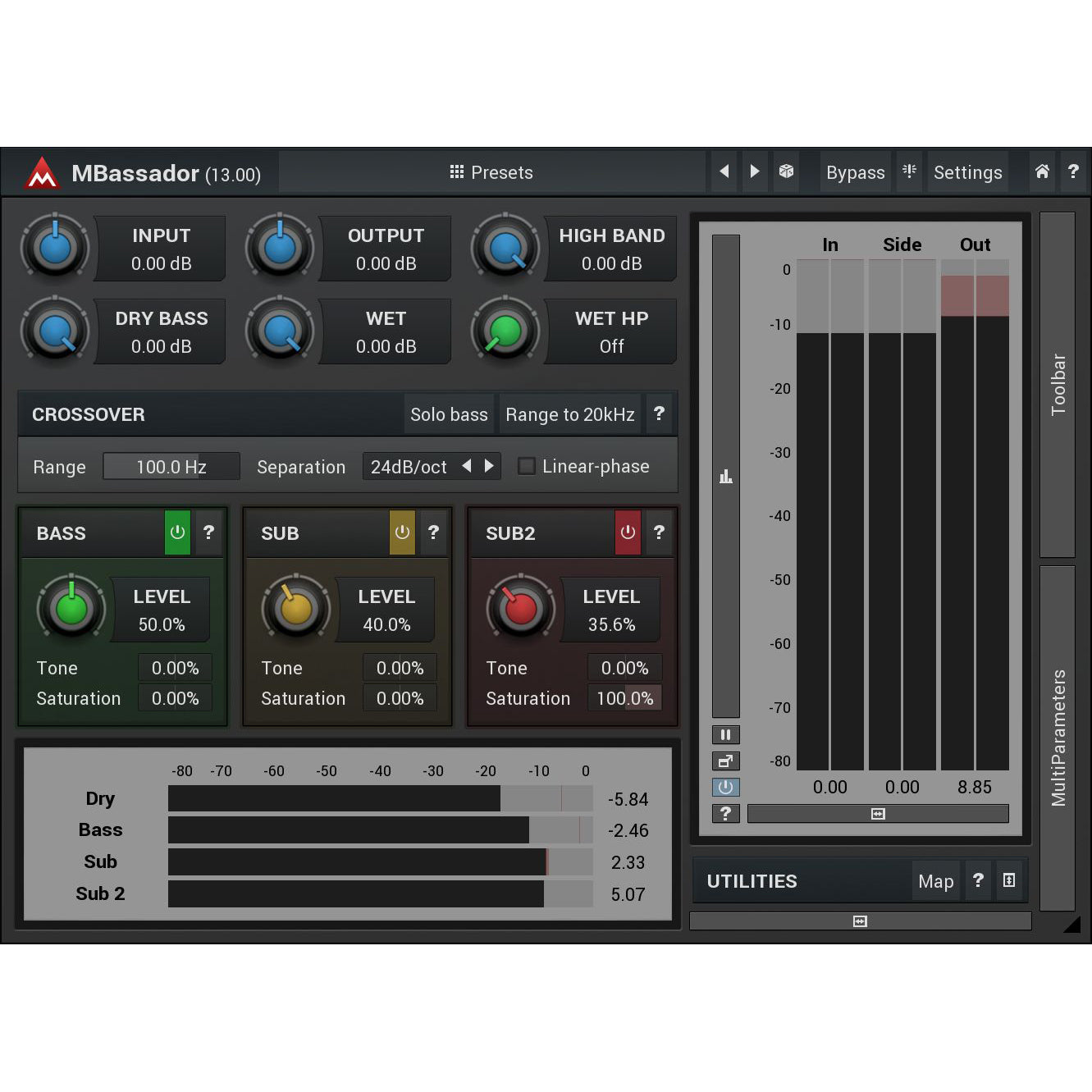This screenshot has height=1092, width=1092.
Task: Open the A/B comparison icon beside Bypass
Action: (909, 171)
